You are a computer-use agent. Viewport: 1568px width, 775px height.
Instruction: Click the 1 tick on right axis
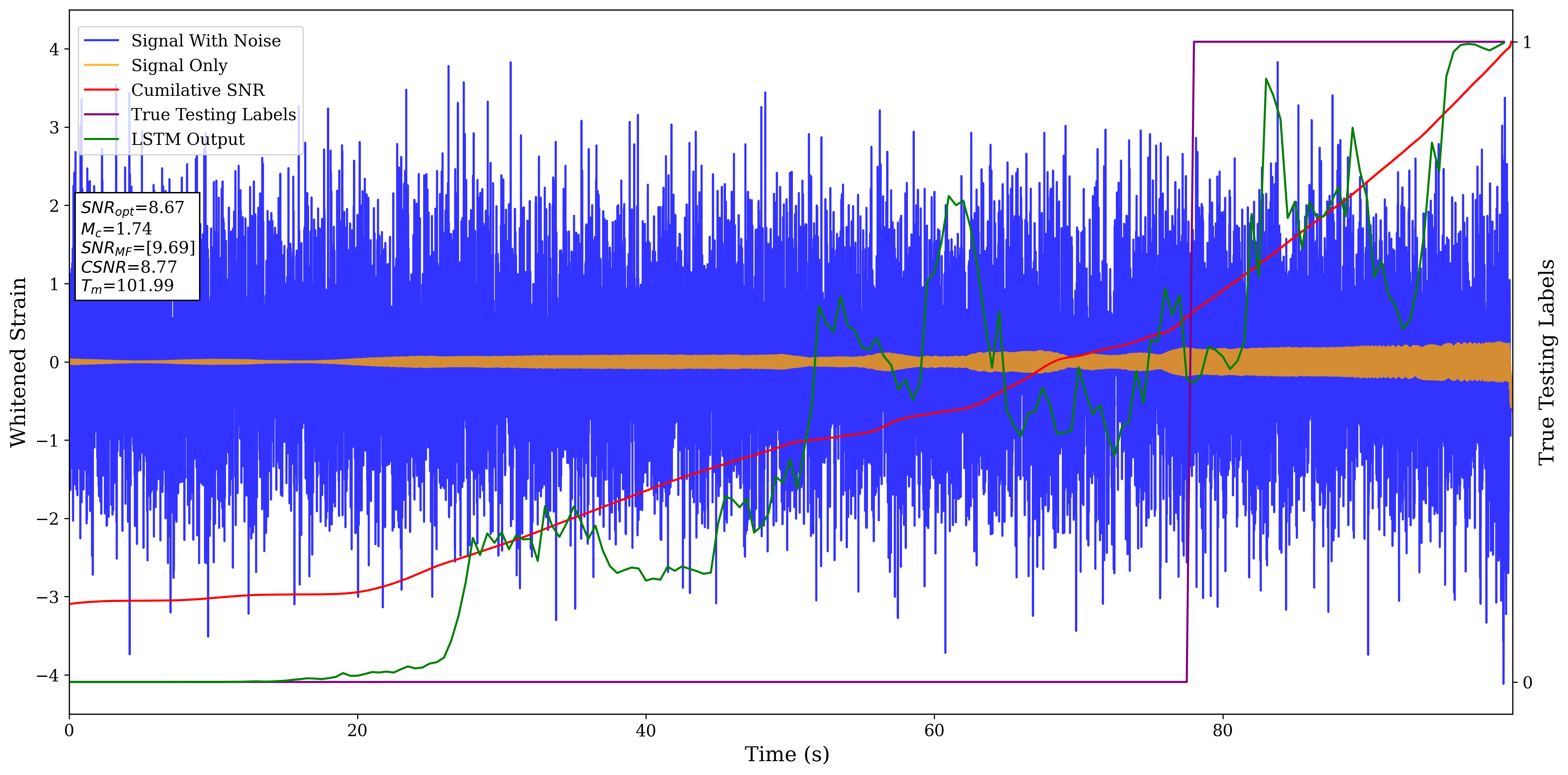(x=1526, y=42)
